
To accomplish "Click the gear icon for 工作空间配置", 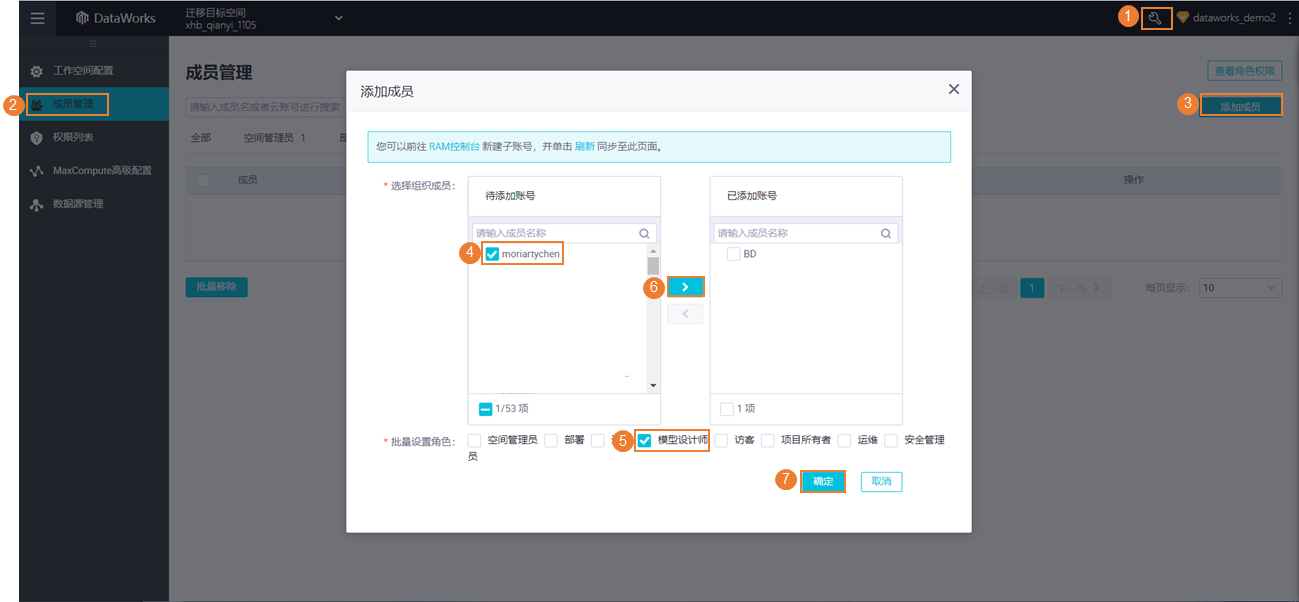I will [37, 71].
